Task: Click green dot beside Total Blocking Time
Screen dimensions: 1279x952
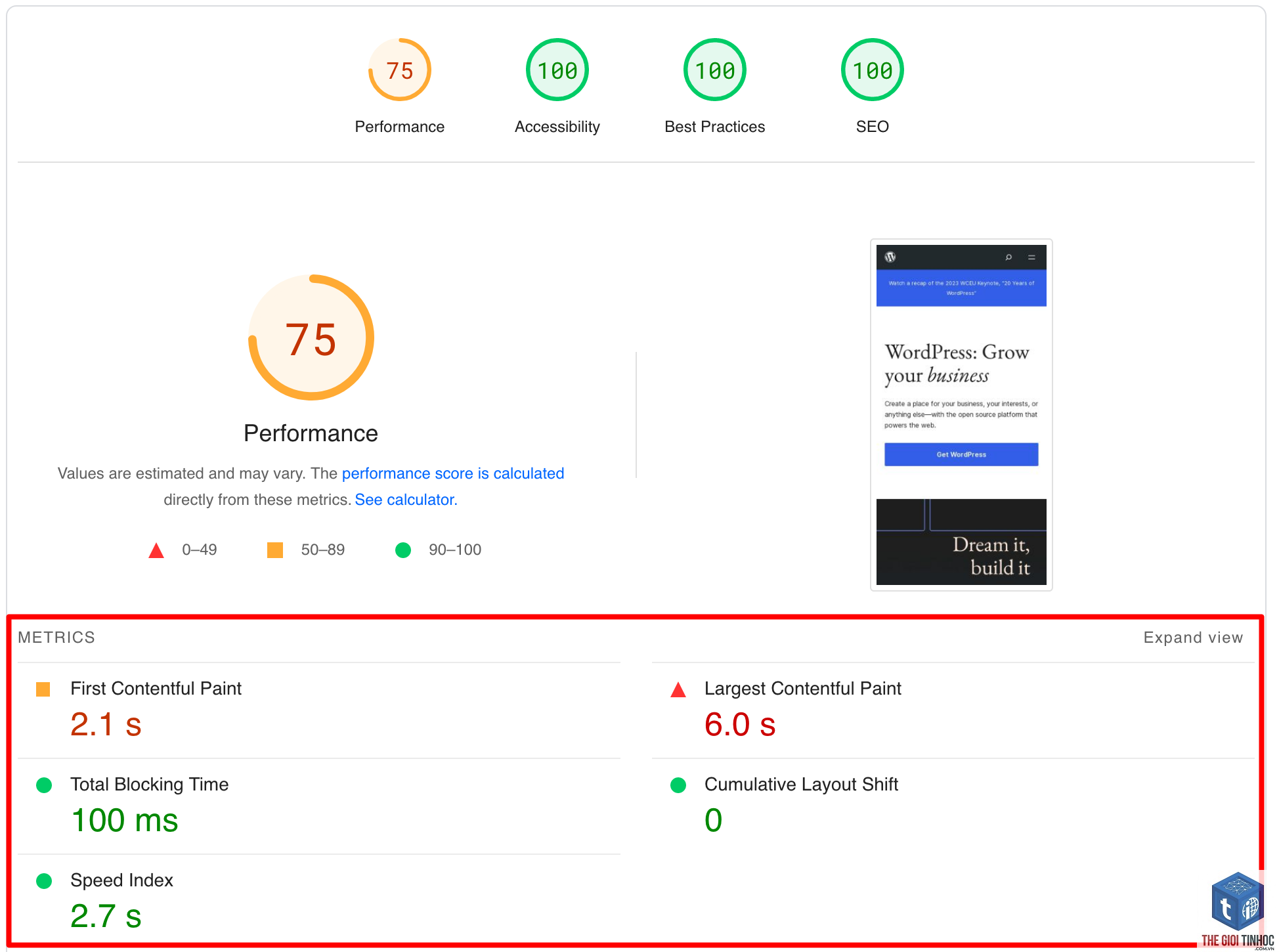Action: 44,785
